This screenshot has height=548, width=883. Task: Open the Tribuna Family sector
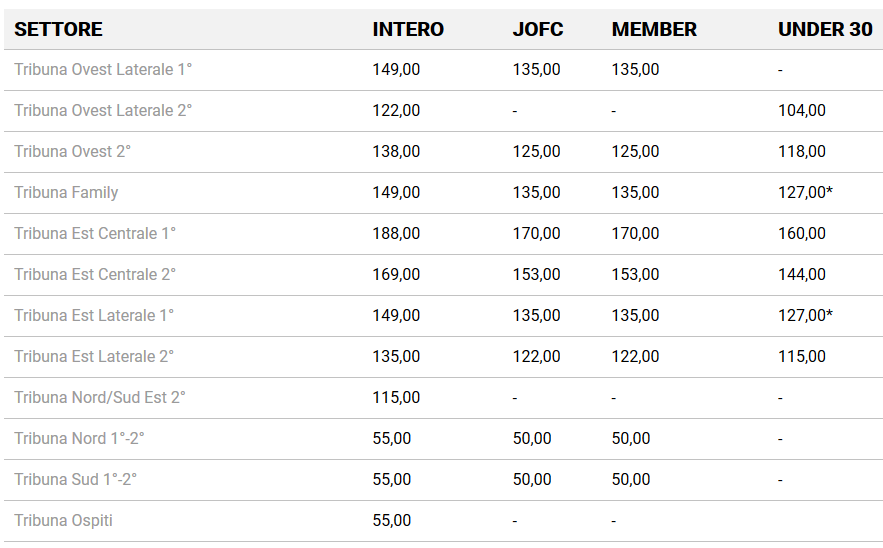click(x=66, y=193)
